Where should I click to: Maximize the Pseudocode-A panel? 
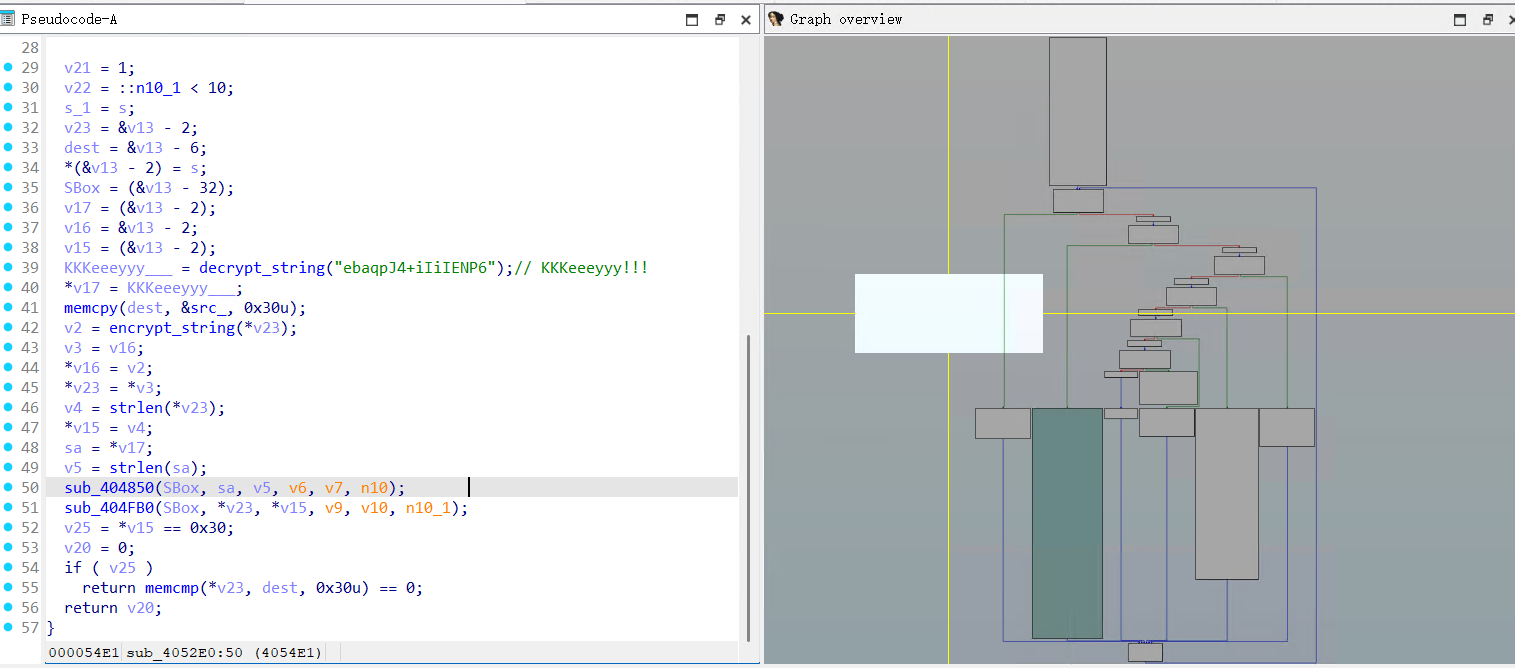coord(692,19)
